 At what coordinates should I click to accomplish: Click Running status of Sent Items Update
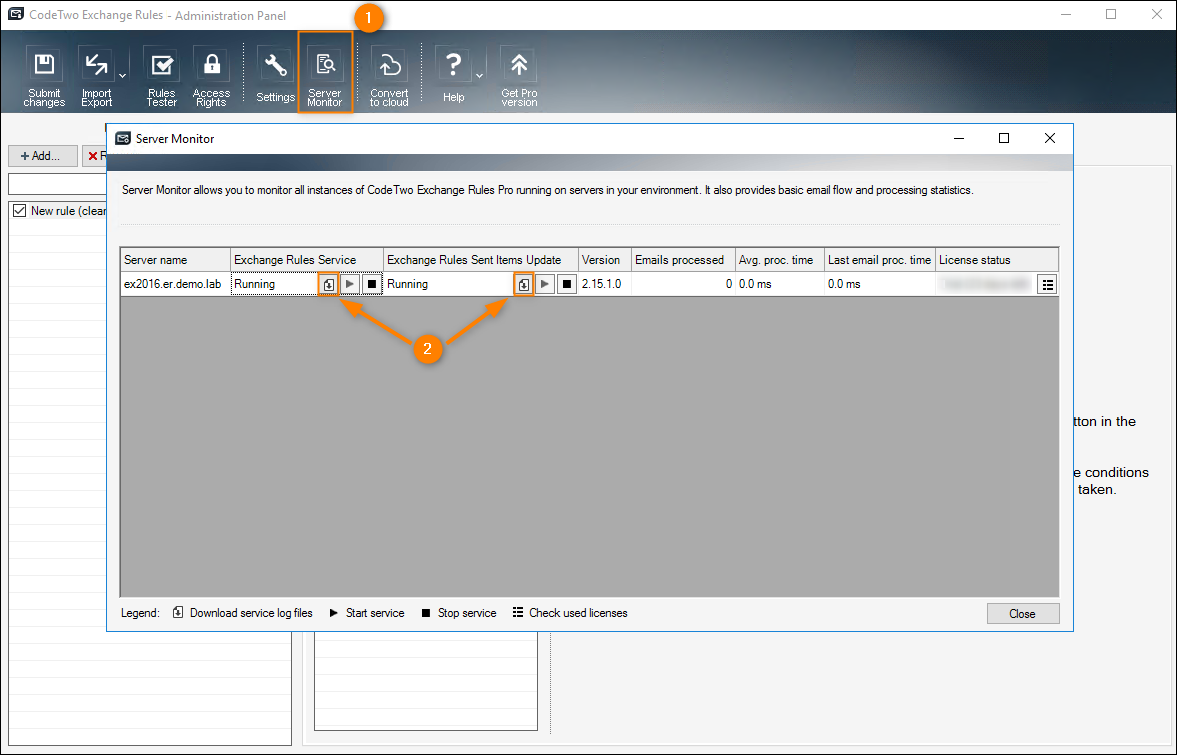click(408, 284)
